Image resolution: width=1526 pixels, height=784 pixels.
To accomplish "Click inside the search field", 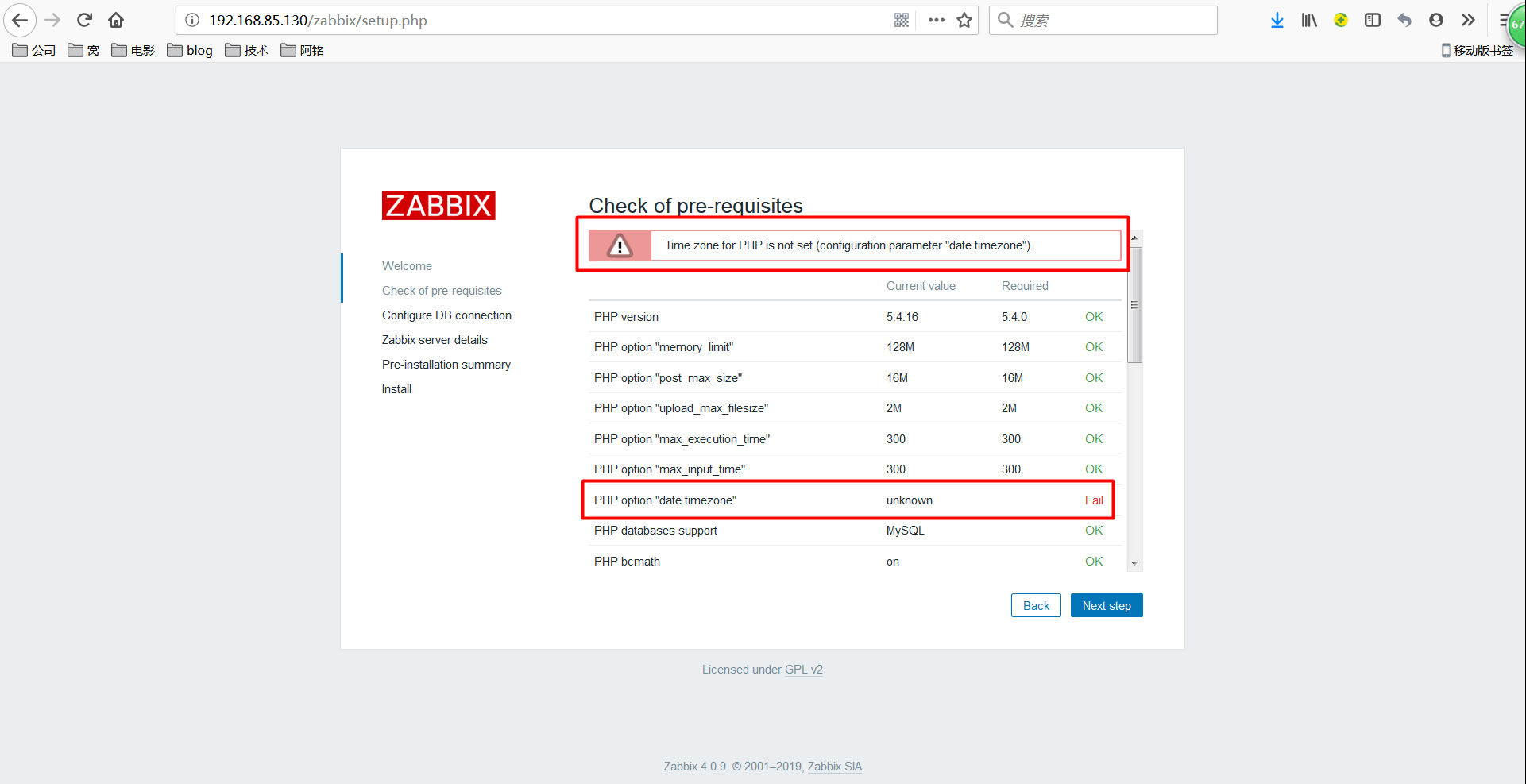I will 1103,20.
